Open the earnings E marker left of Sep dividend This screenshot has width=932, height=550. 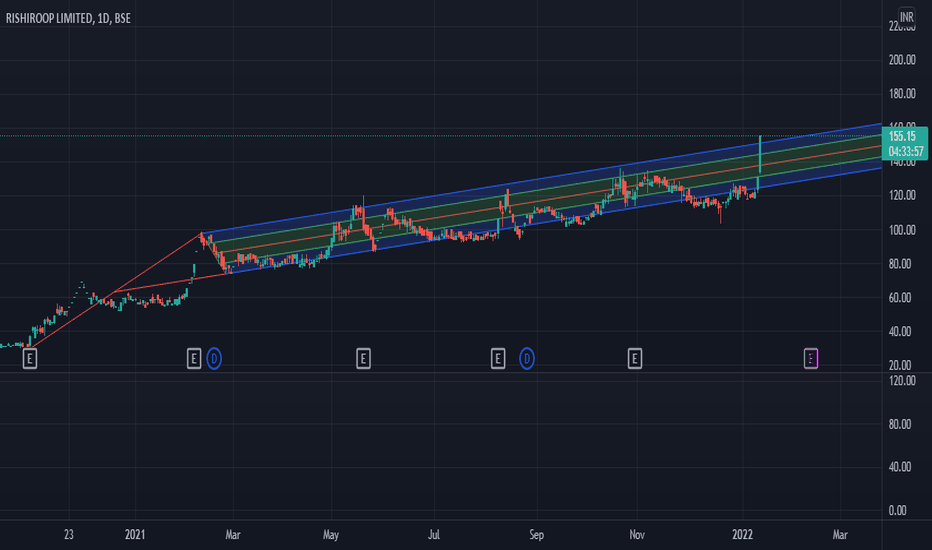coord(498,359)
